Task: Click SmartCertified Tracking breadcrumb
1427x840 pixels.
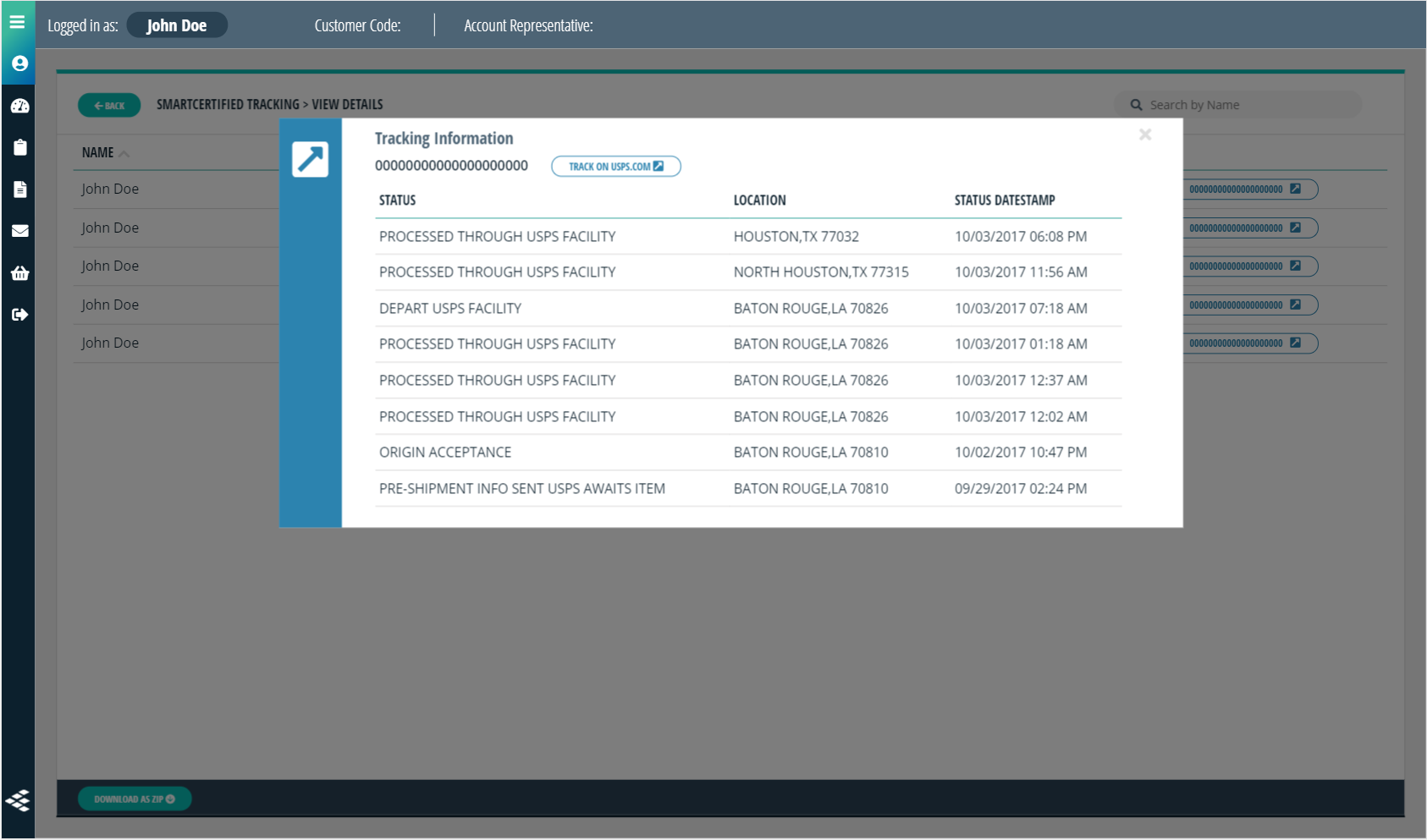Action: pyautogui.click(x=228, y=105)
